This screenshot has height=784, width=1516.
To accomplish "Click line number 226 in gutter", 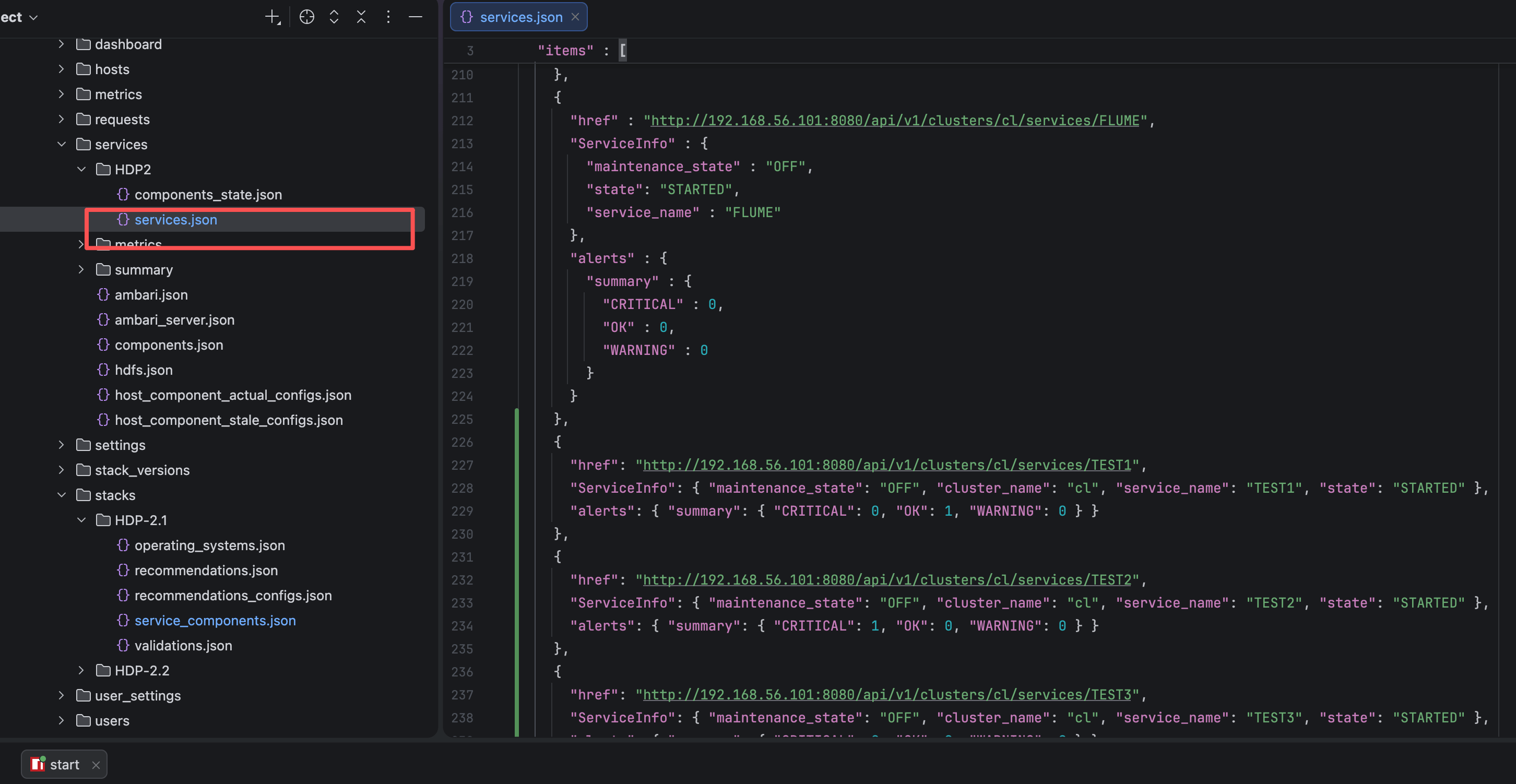I will pos(462,442).
